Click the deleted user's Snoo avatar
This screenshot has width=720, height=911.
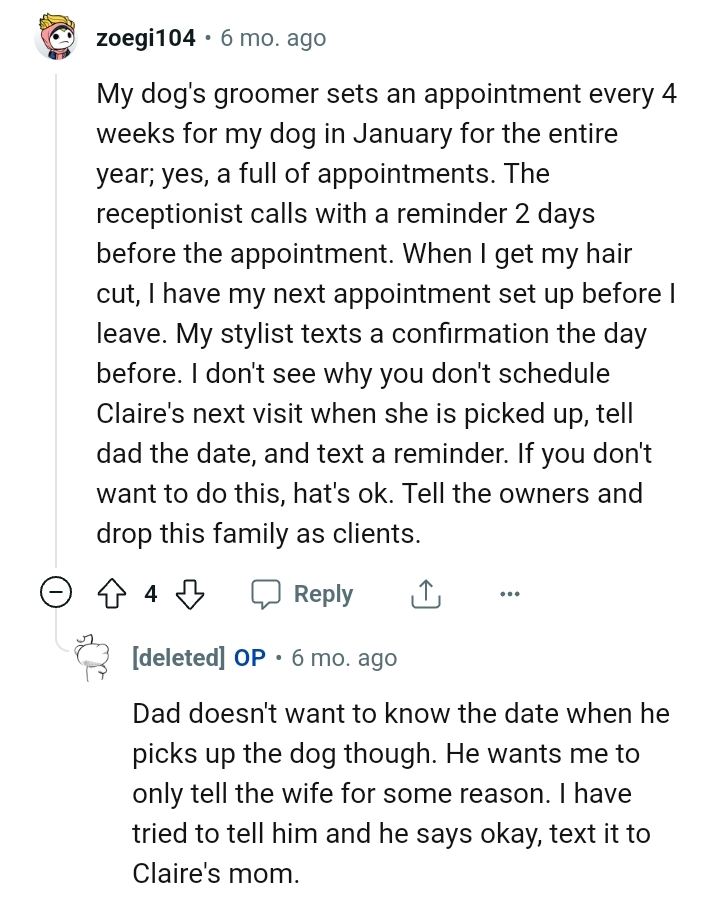(x=92, y=657)
